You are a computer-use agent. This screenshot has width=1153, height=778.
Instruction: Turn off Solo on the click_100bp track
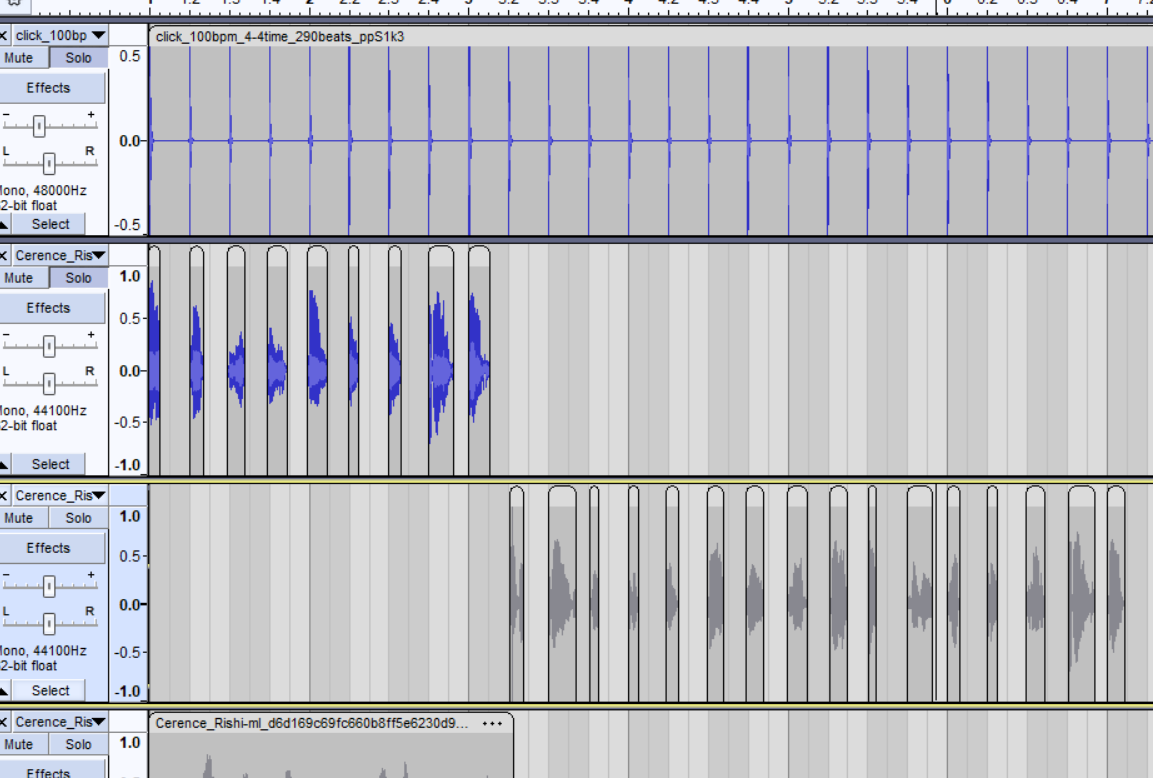pos(78,58)
